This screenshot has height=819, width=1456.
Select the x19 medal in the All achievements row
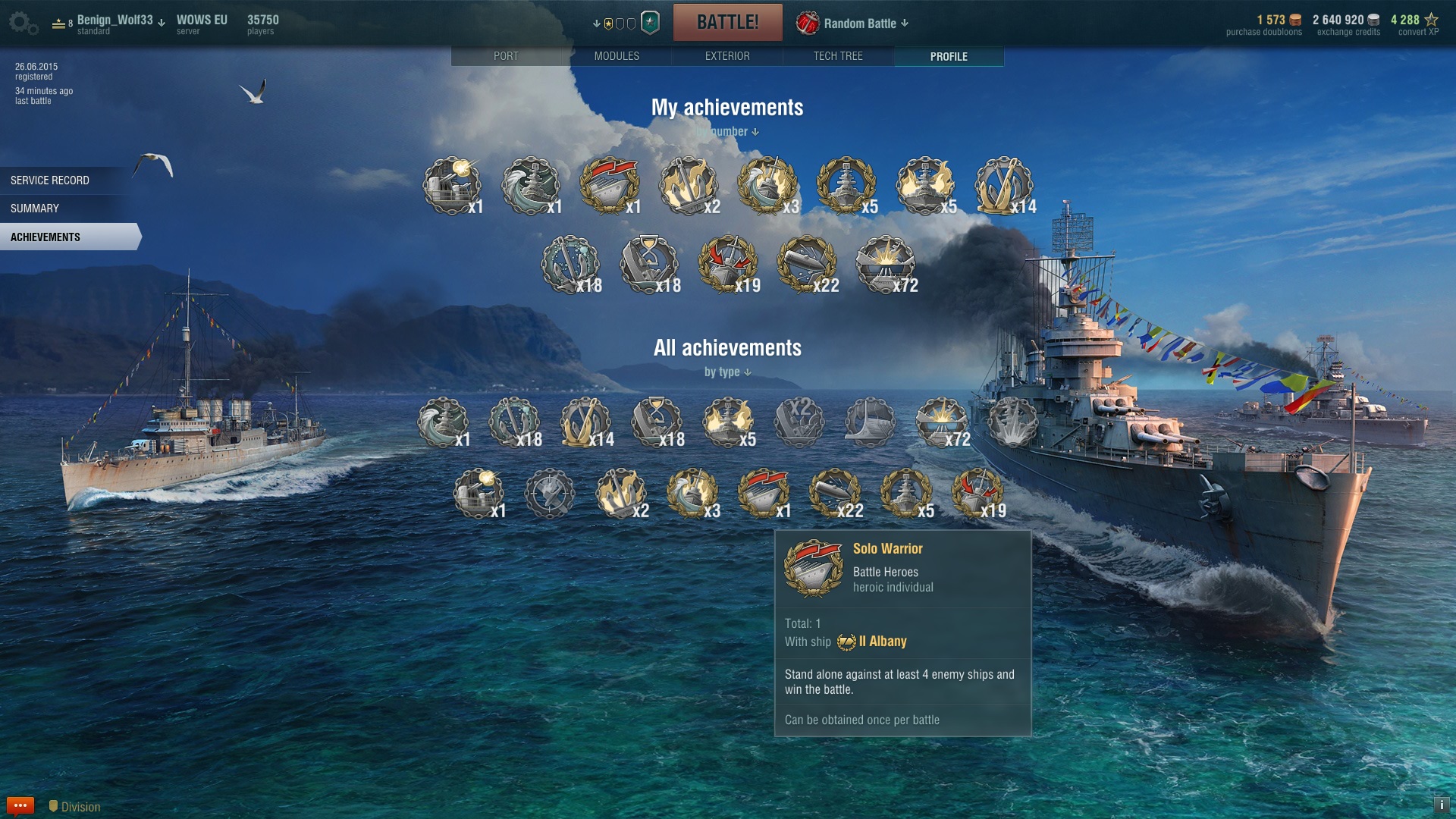pyautogui.click(x=977, y=494)
